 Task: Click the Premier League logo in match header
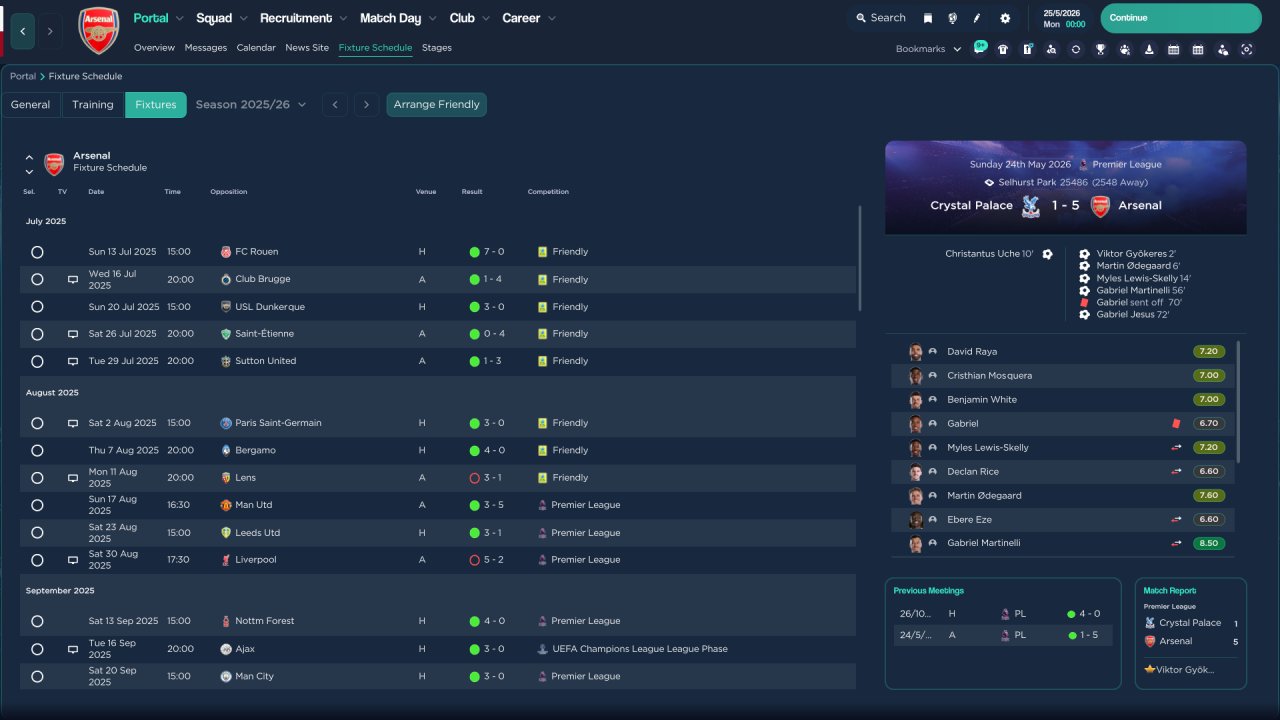pyautogui.click(x=1083, y=164)
